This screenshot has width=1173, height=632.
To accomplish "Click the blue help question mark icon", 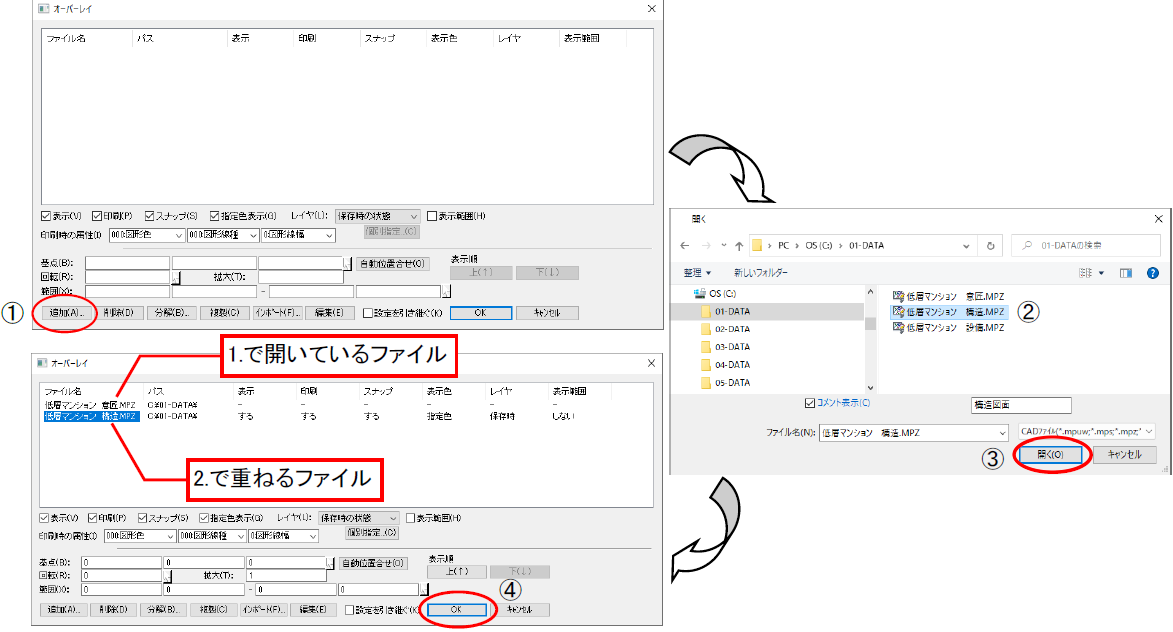I will click(1152, 273).
